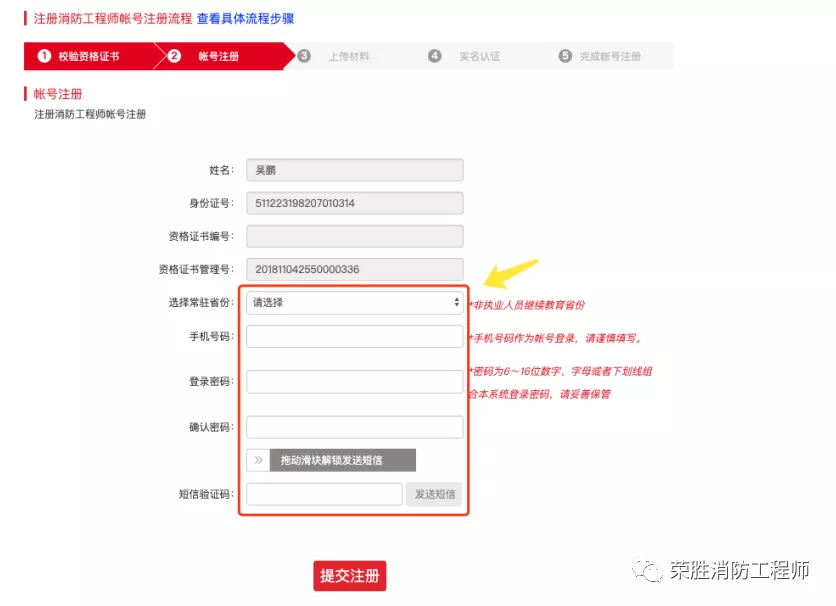
Task: Click the » slider handle icon
Action: (x=259, y=460)
